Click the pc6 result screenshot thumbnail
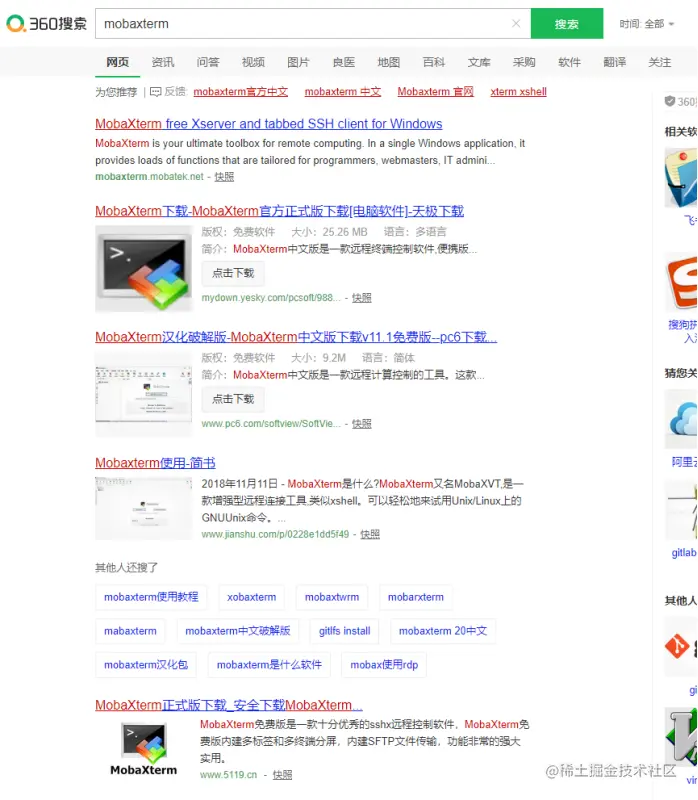The width and height of the screenshot is (698, 800). pyautogui.click(x=143, y=394)
